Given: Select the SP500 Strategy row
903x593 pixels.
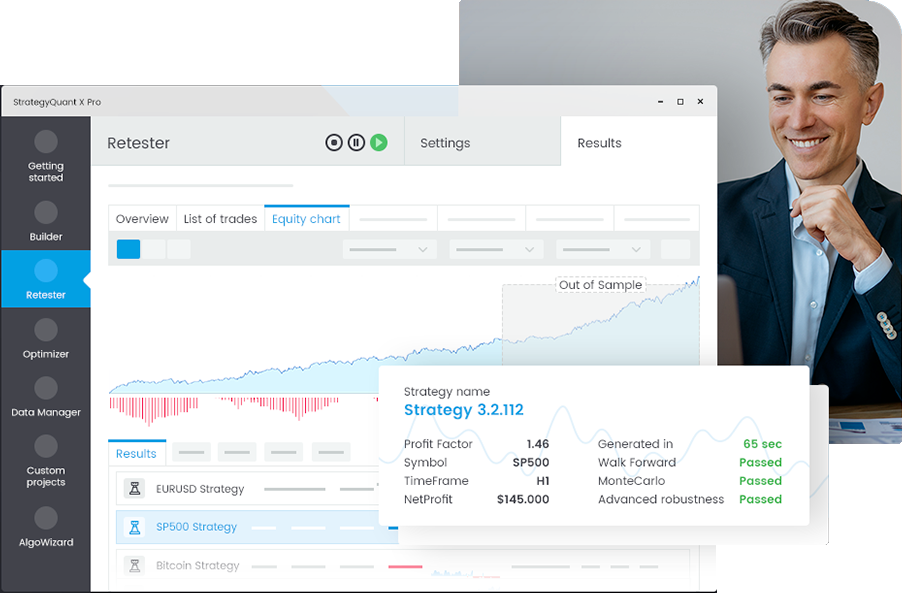Looking at the screenshot, I should point(197,527).
